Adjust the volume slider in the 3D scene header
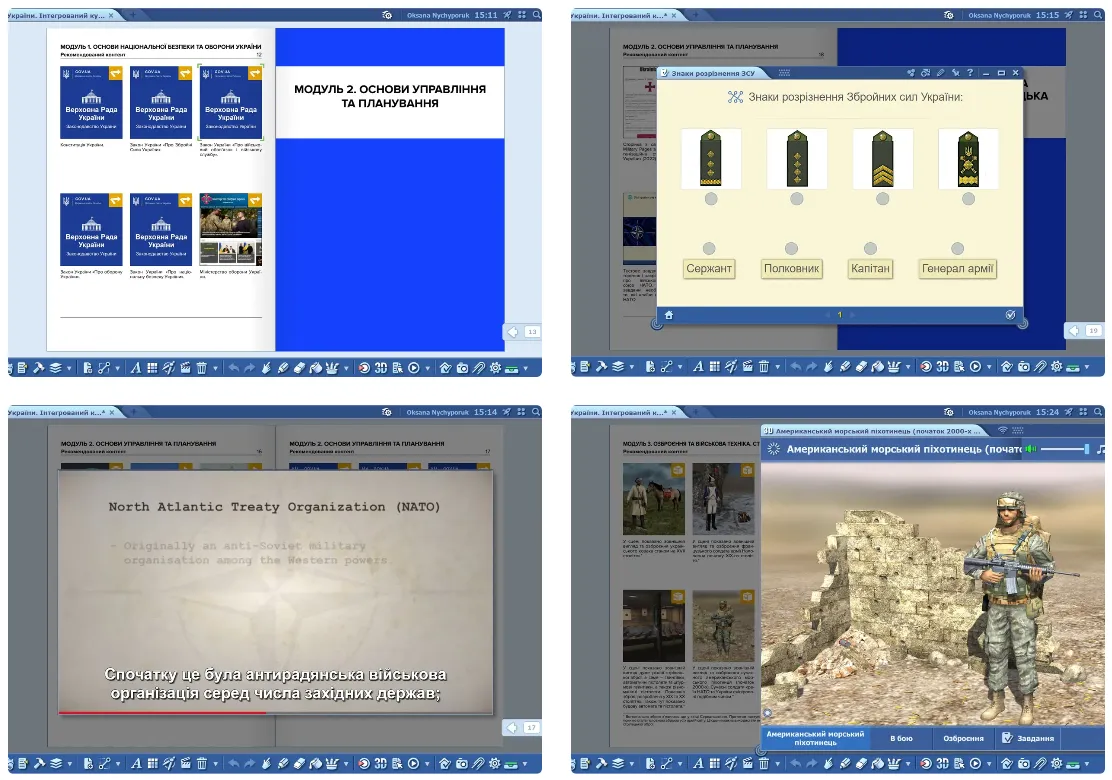 1064,449
